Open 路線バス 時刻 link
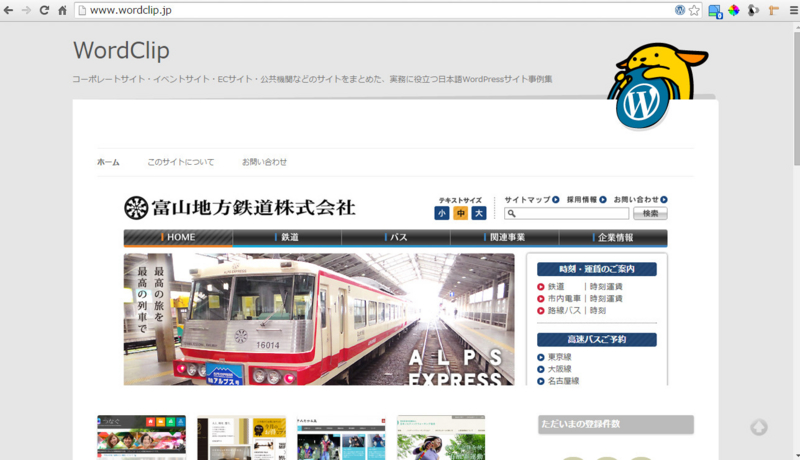 coord(571,310)
